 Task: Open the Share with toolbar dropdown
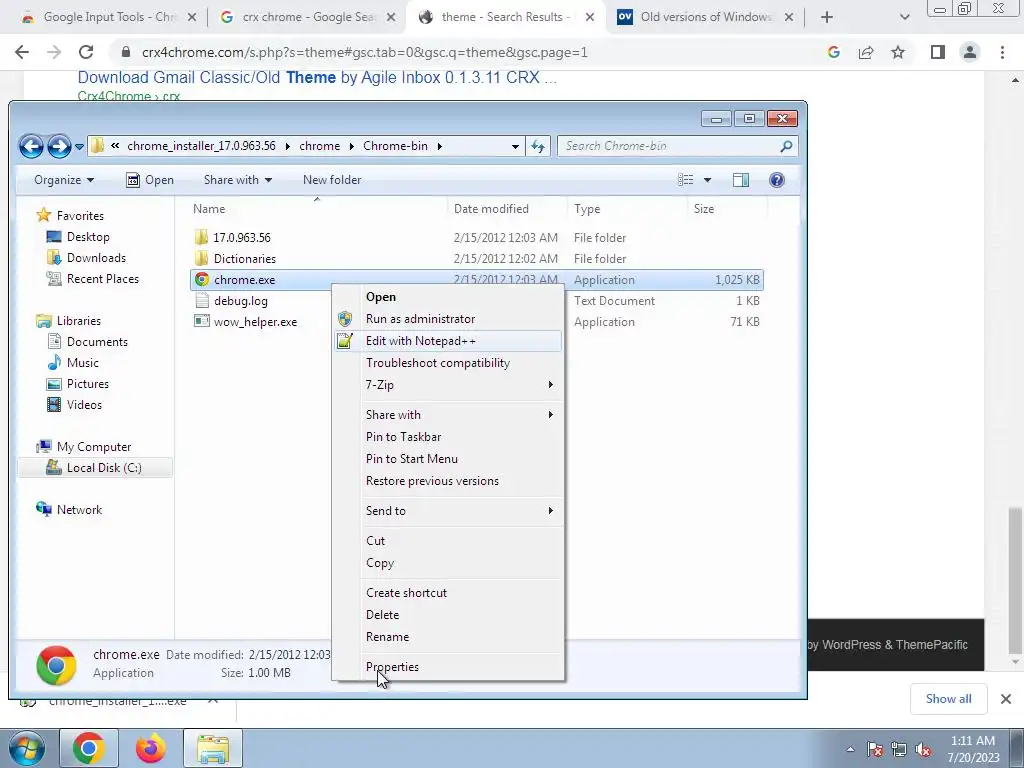click(238, 180)
